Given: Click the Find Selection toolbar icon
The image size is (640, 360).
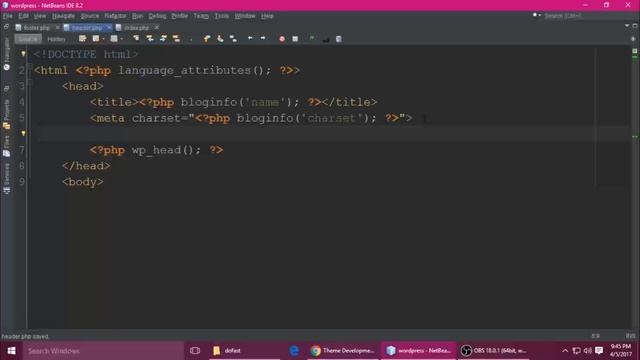Looking at the screenshot, I should pos(136,38).
